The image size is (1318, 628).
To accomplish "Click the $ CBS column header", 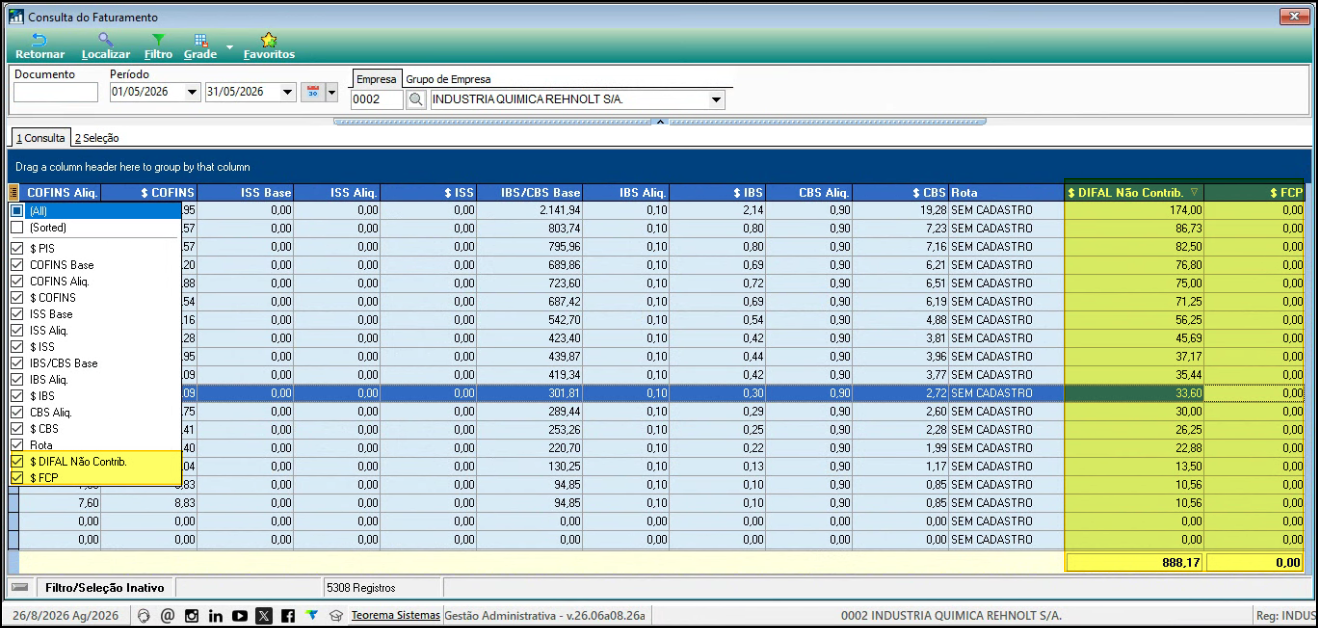I will click(x=900, y=192).
